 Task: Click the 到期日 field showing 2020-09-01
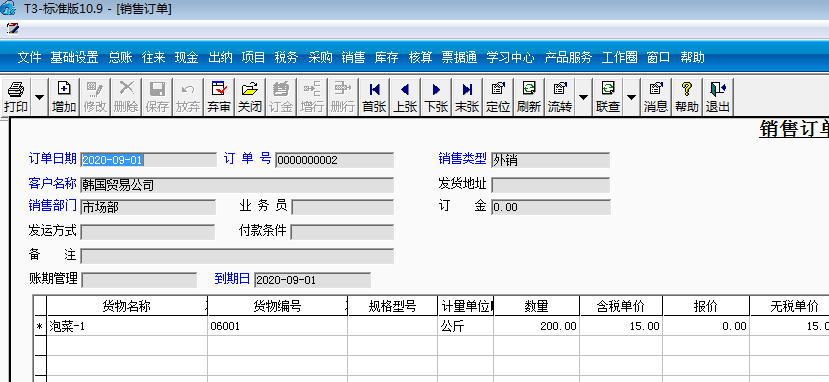[x=312, y=280]
